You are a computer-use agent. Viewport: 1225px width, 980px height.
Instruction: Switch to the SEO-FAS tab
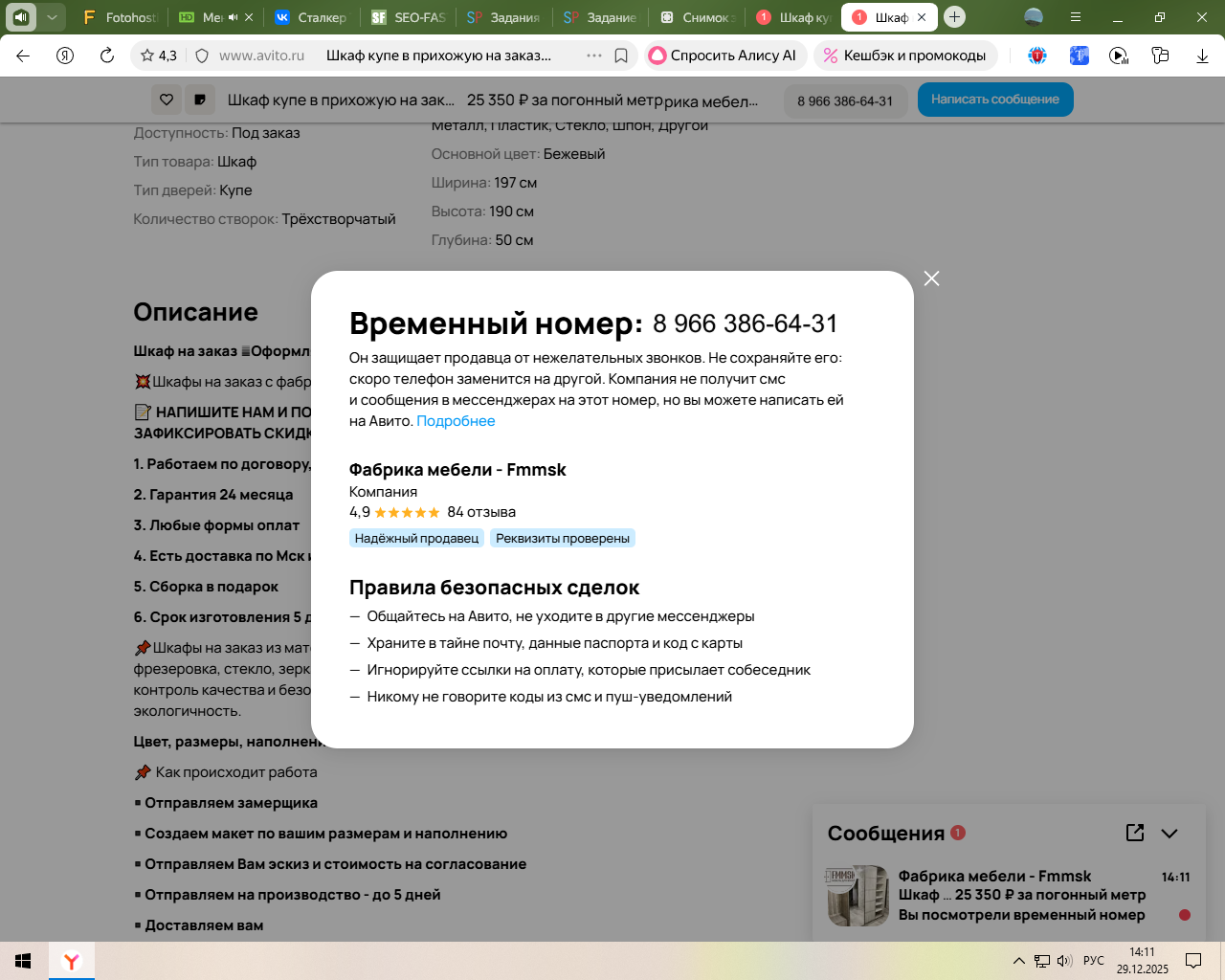pos(409,17)
